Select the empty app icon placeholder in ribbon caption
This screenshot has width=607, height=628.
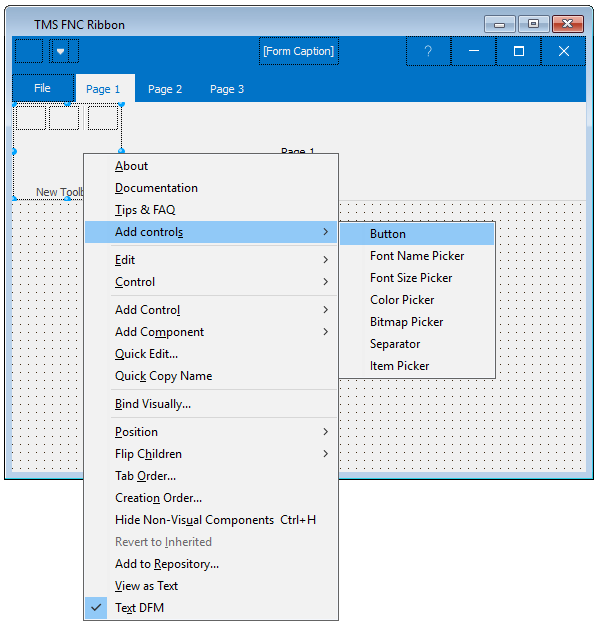29,51
